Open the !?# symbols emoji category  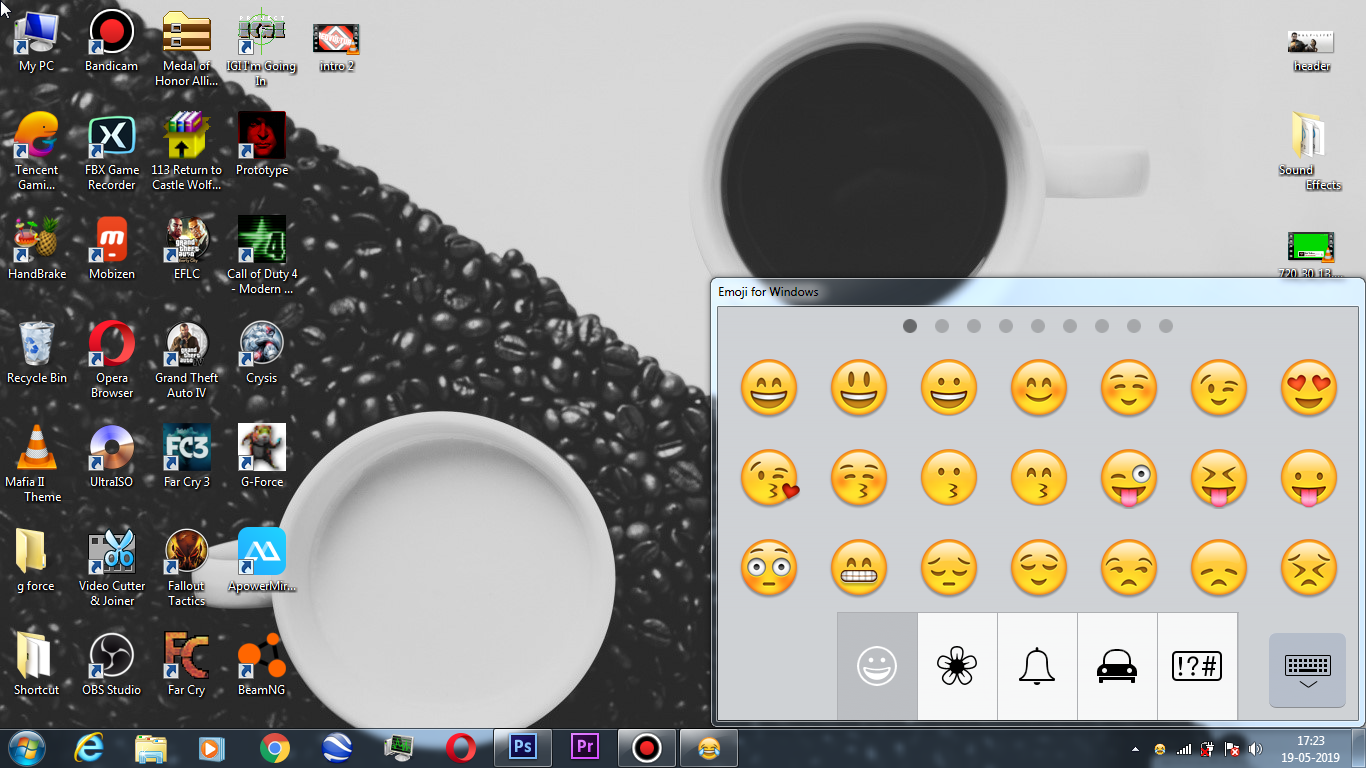(1197, 665)
